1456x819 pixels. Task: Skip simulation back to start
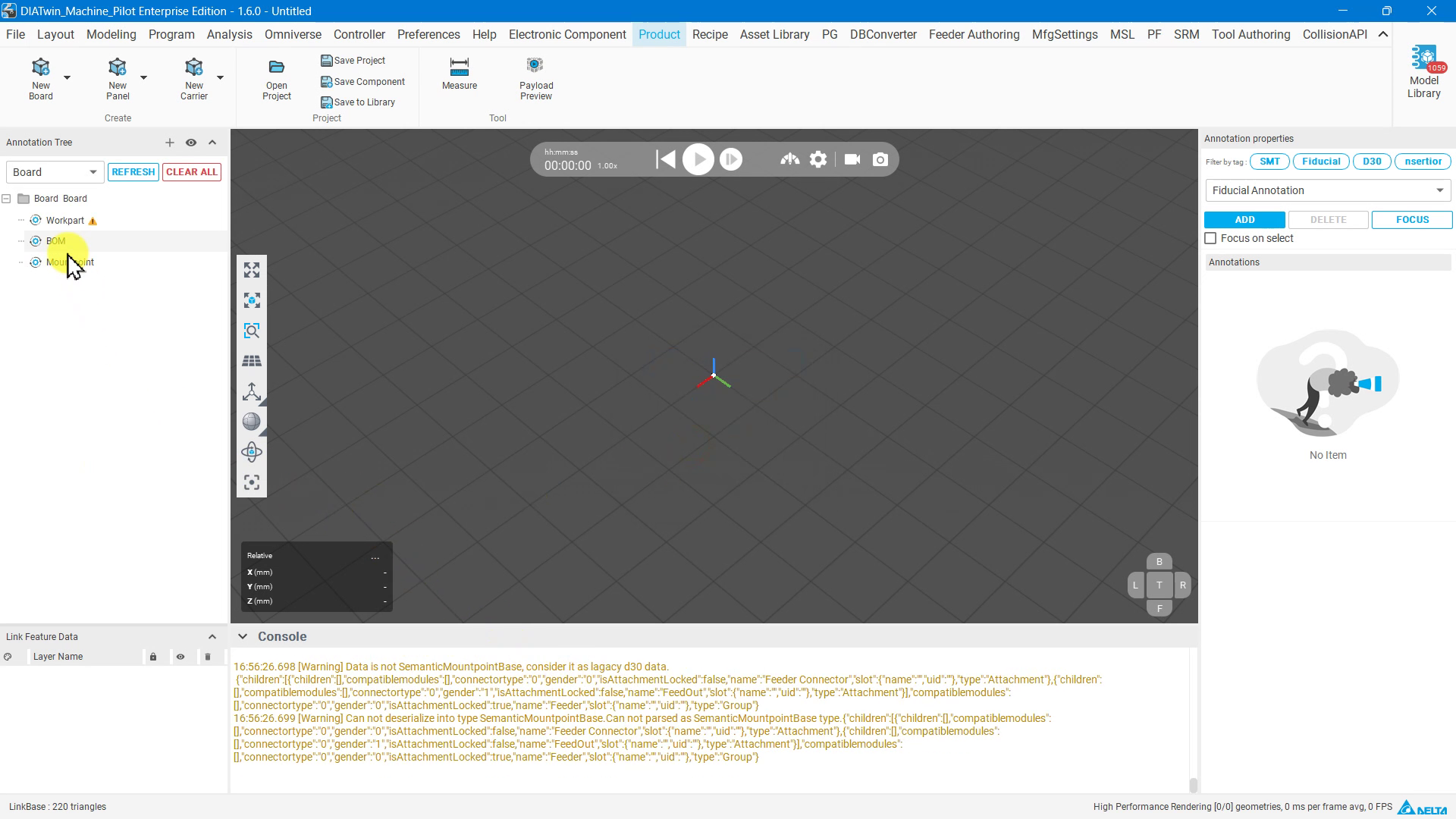tap(666, 159)
